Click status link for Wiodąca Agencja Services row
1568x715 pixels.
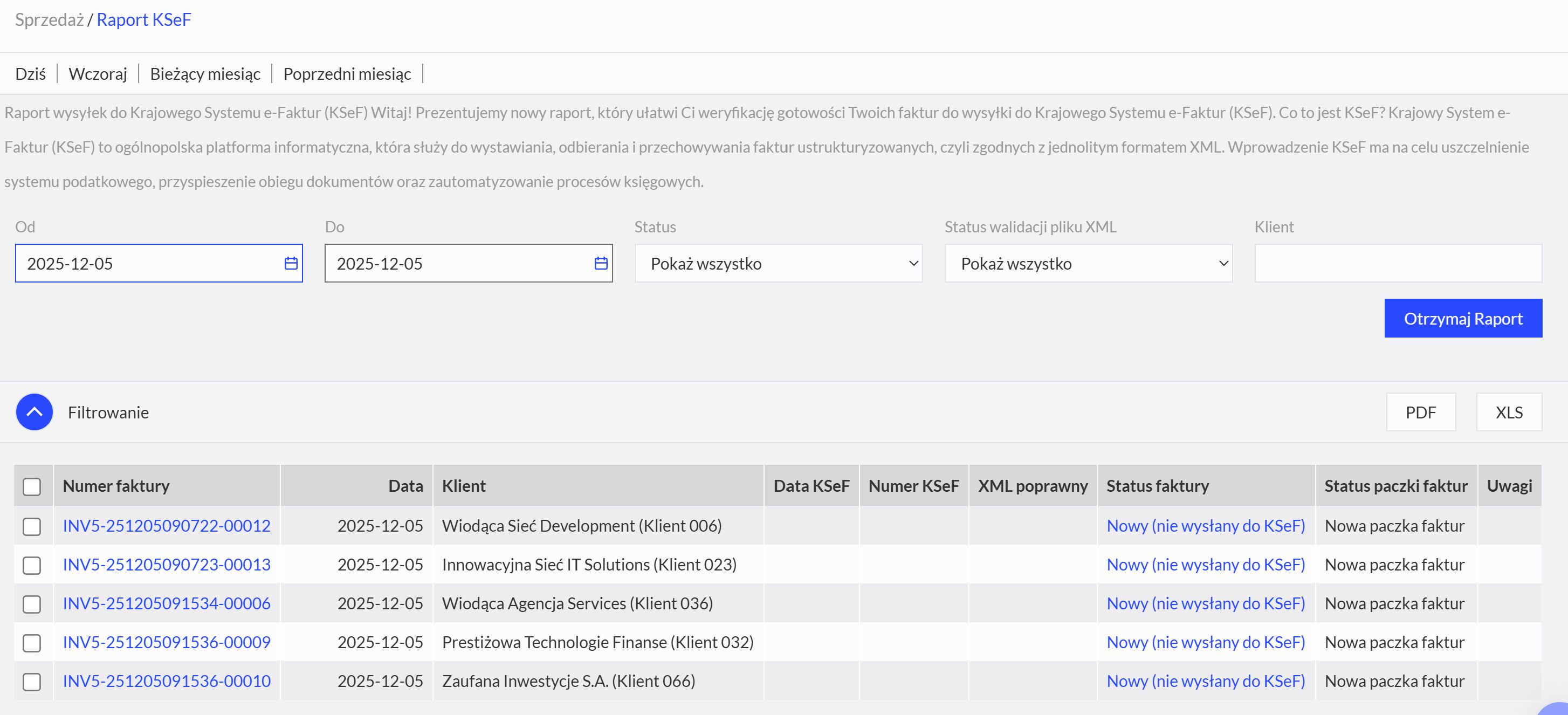point(1206,603)
